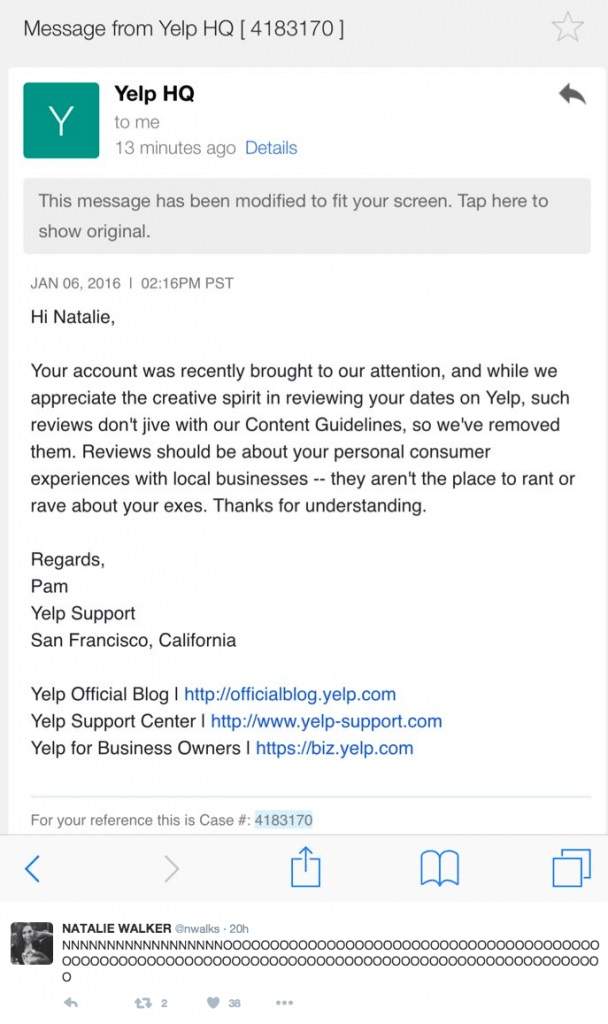Open Natalie Walker's profile picture

(x=31, y=942)
